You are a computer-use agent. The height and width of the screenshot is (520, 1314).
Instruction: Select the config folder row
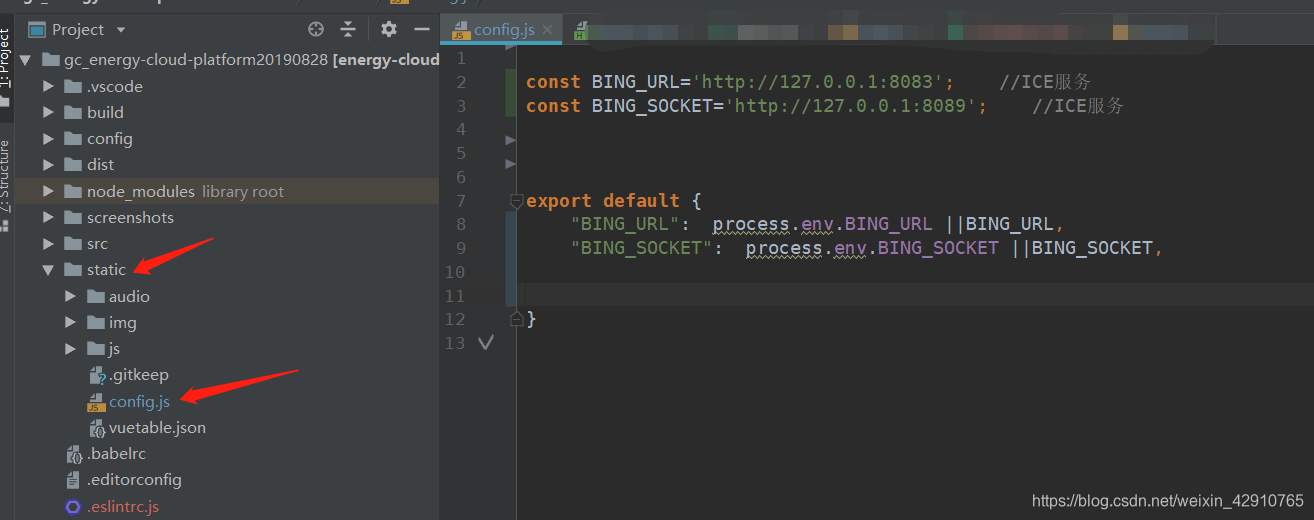click(228, 139)
